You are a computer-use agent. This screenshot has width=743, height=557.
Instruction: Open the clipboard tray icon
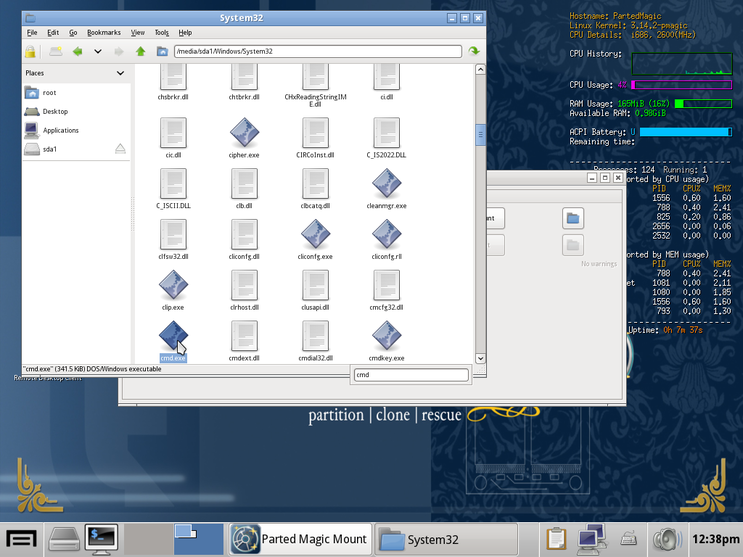pos(556,539)
